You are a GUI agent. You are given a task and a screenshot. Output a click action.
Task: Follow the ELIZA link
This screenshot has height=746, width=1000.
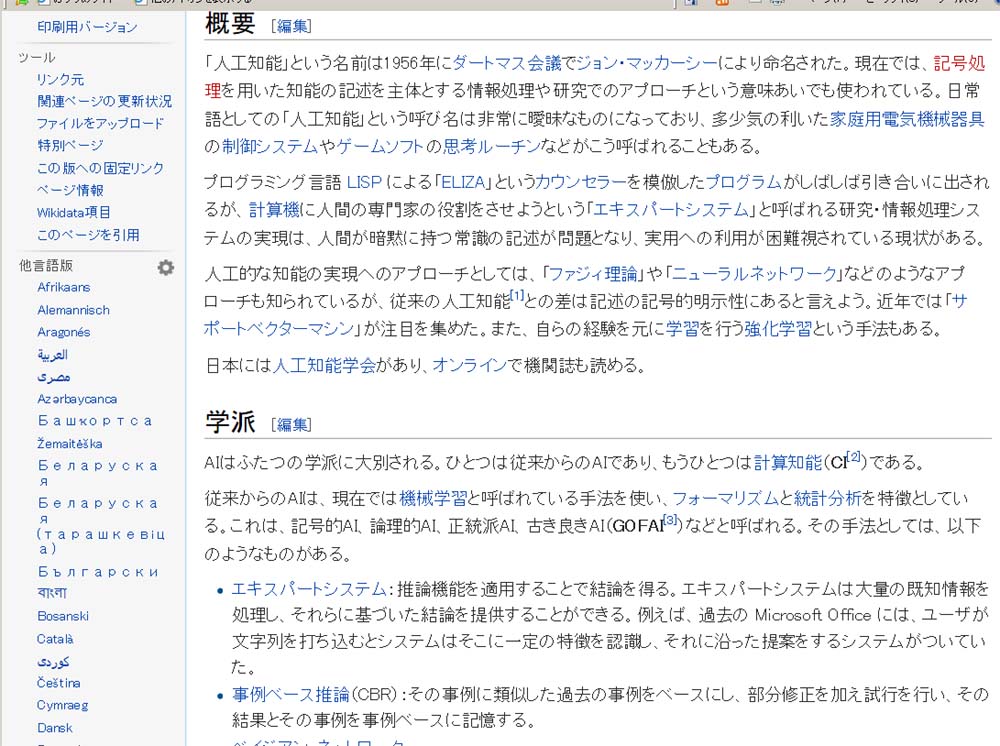coord(463,182)
